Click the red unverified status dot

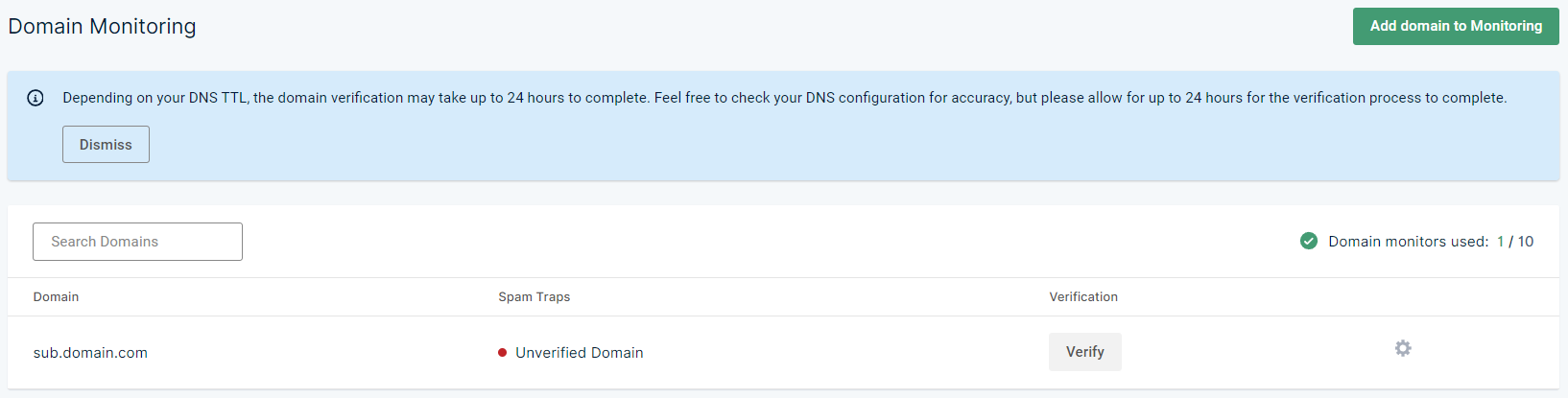[x=502, y=353]
